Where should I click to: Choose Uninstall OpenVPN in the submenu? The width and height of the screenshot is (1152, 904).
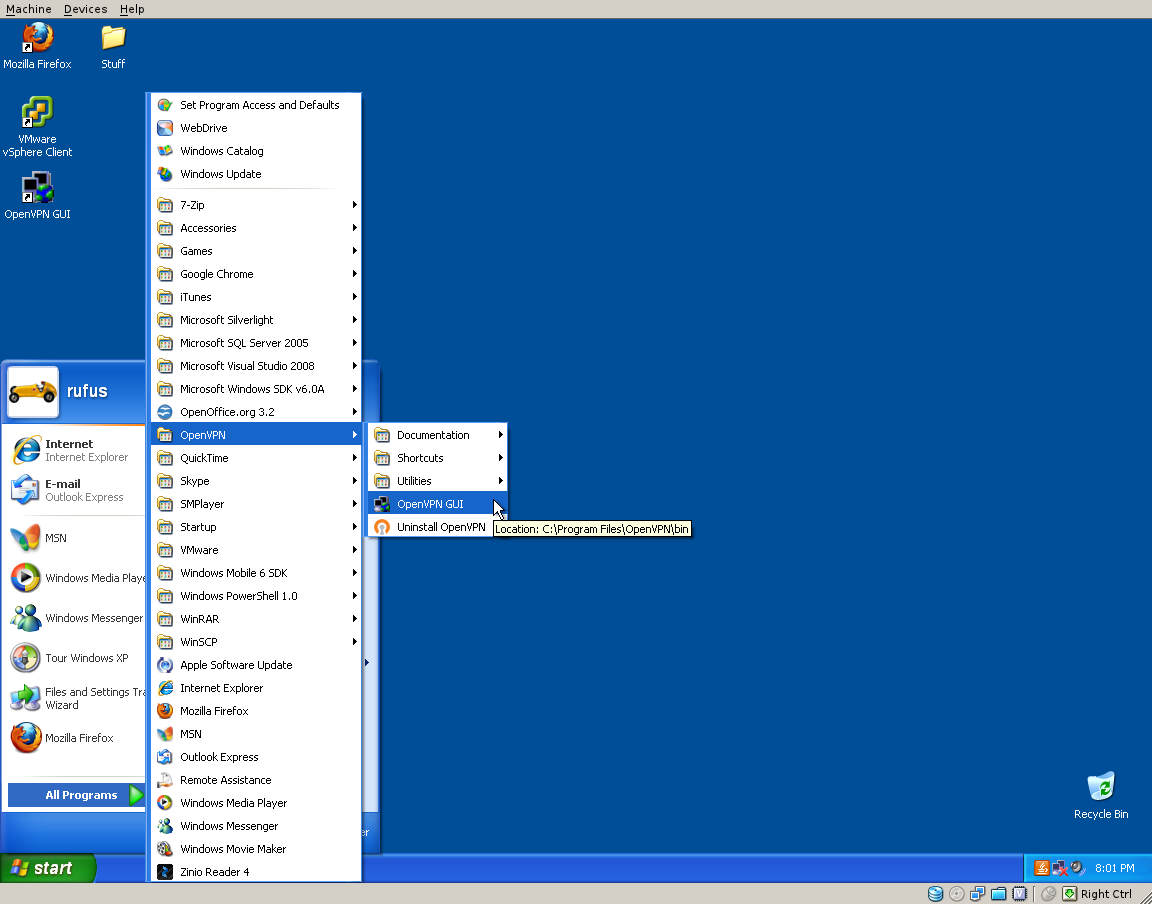point(436,527)
